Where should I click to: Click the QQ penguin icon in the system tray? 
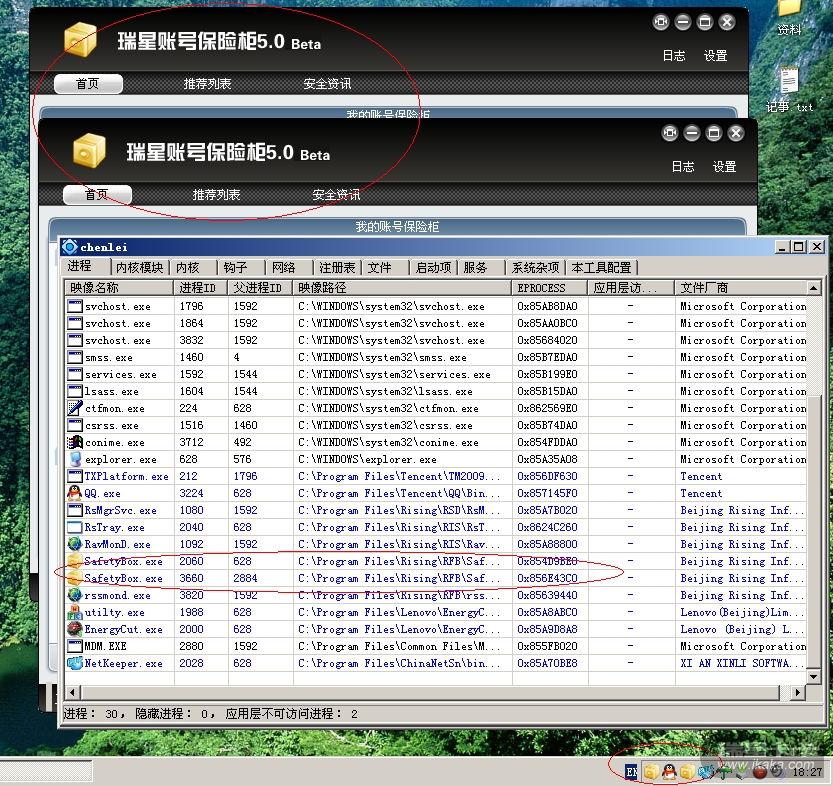coord(669,771)
